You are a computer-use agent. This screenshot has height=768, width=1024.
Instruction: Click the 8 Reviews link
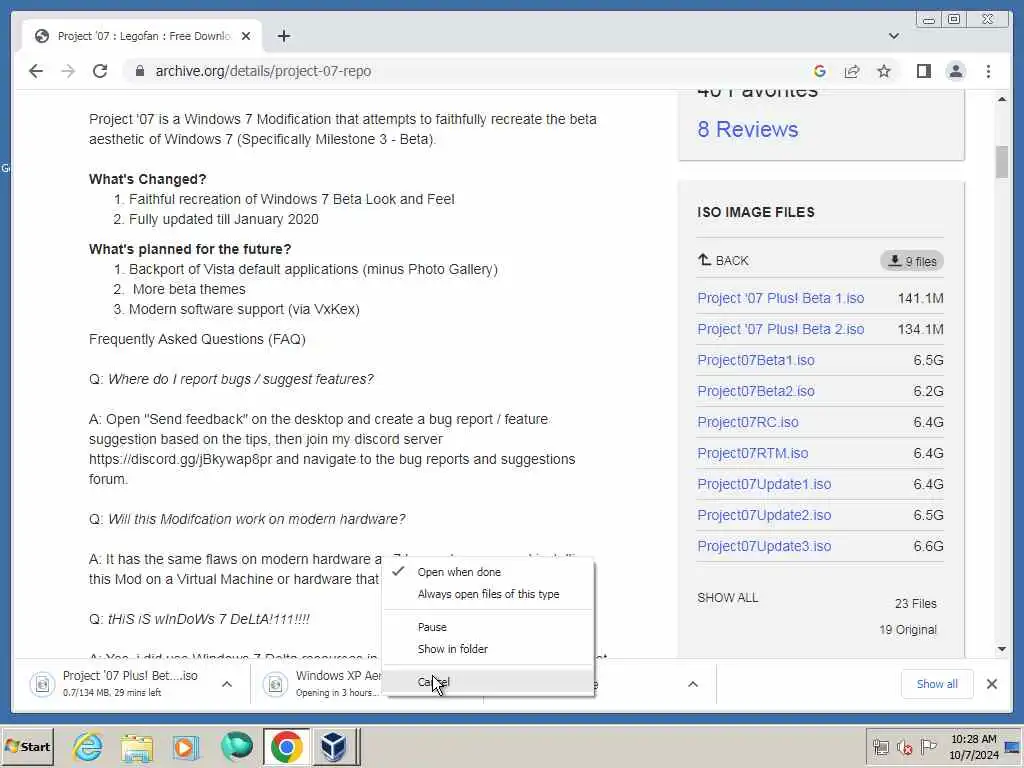748,129
